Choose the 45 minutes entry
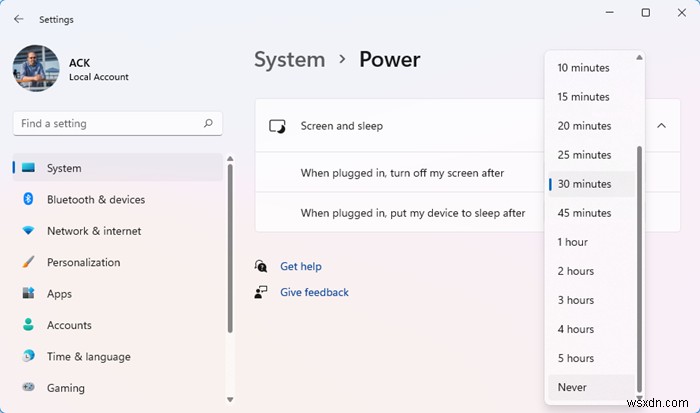The height and width of the screenshot is (413, 700). (584, 213)
